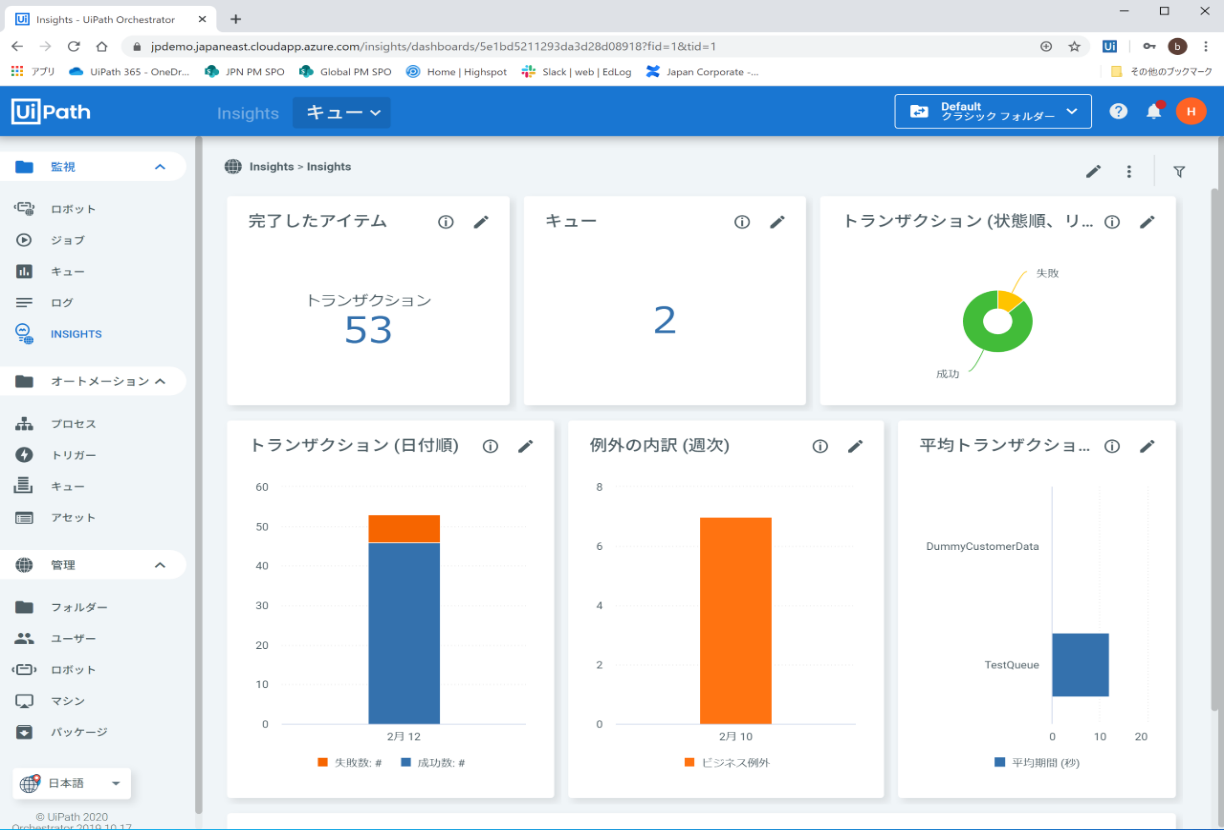Screen dimensions: 1224x830
Task: Open the dashboard three-dot options menu
Action: click(x=1129, y=172)
